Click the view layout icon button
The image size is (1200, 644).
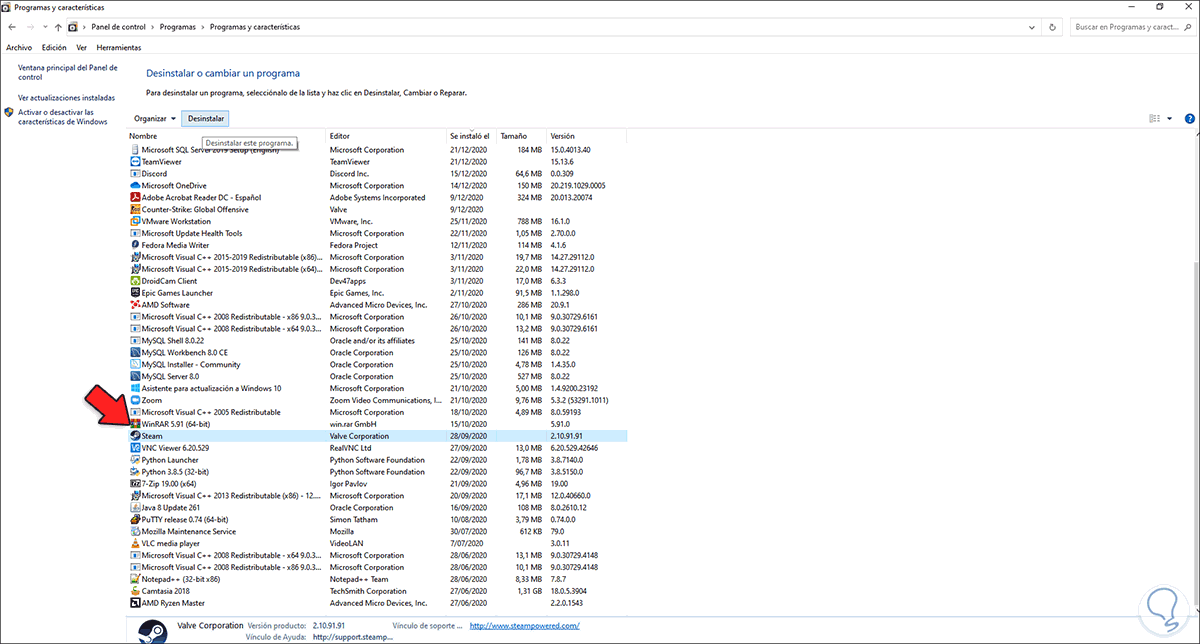point(1155,118)
